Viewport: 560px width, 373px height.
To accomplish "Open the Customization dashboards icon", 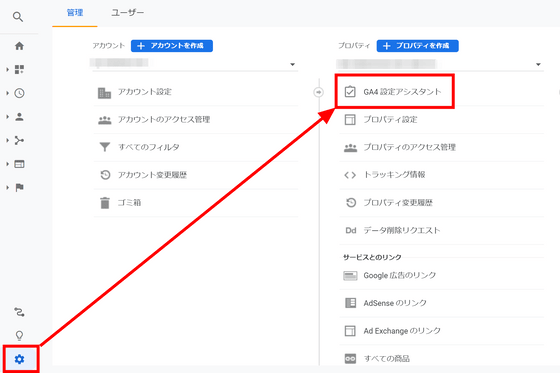I will coord(19,69).
